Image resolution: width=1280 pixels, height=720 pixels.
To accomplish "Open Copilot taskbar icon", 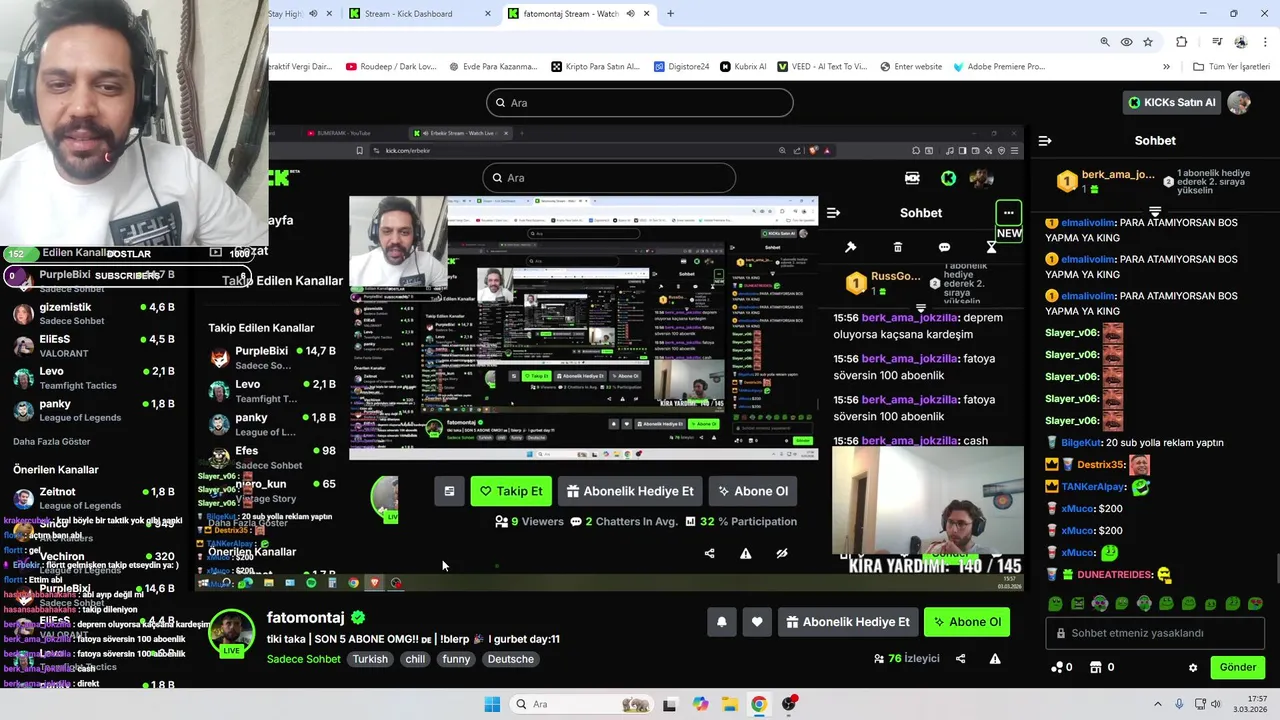I will click(x=700, y=704).
